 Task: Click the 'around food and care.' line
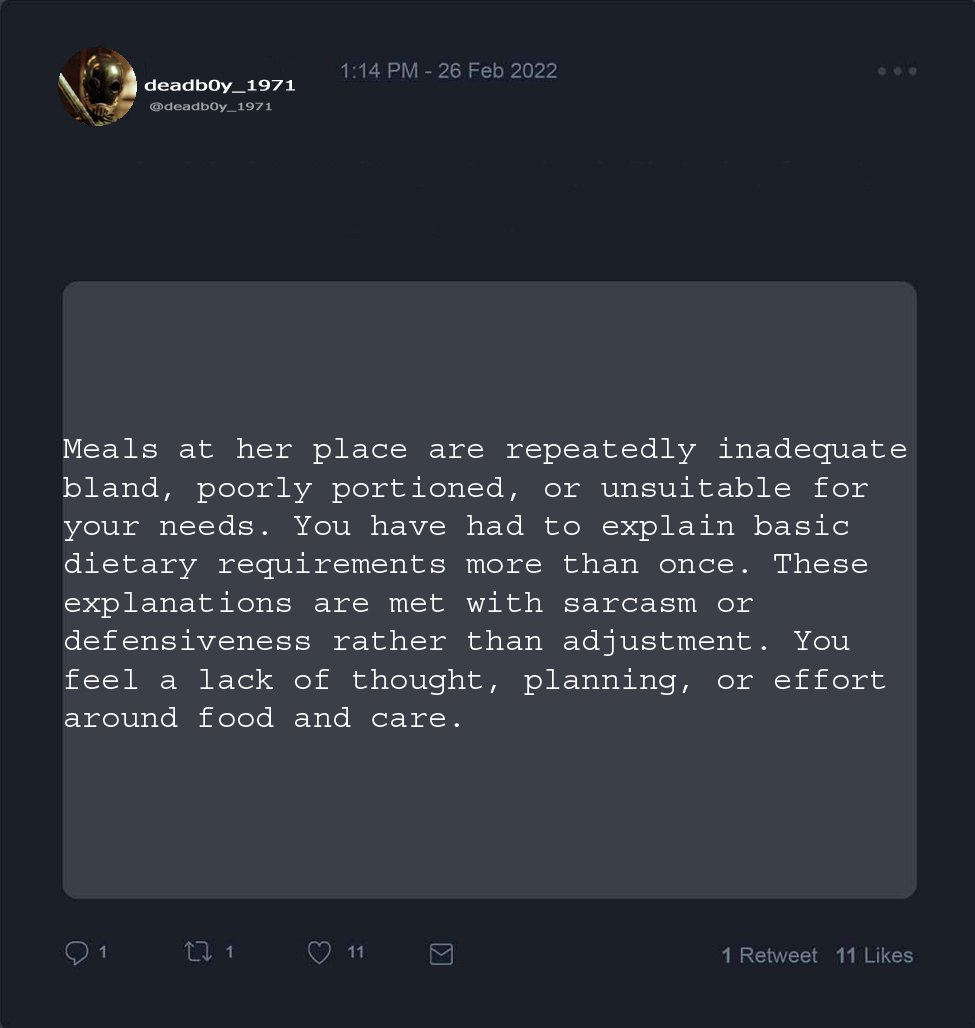tap(263, 718)
